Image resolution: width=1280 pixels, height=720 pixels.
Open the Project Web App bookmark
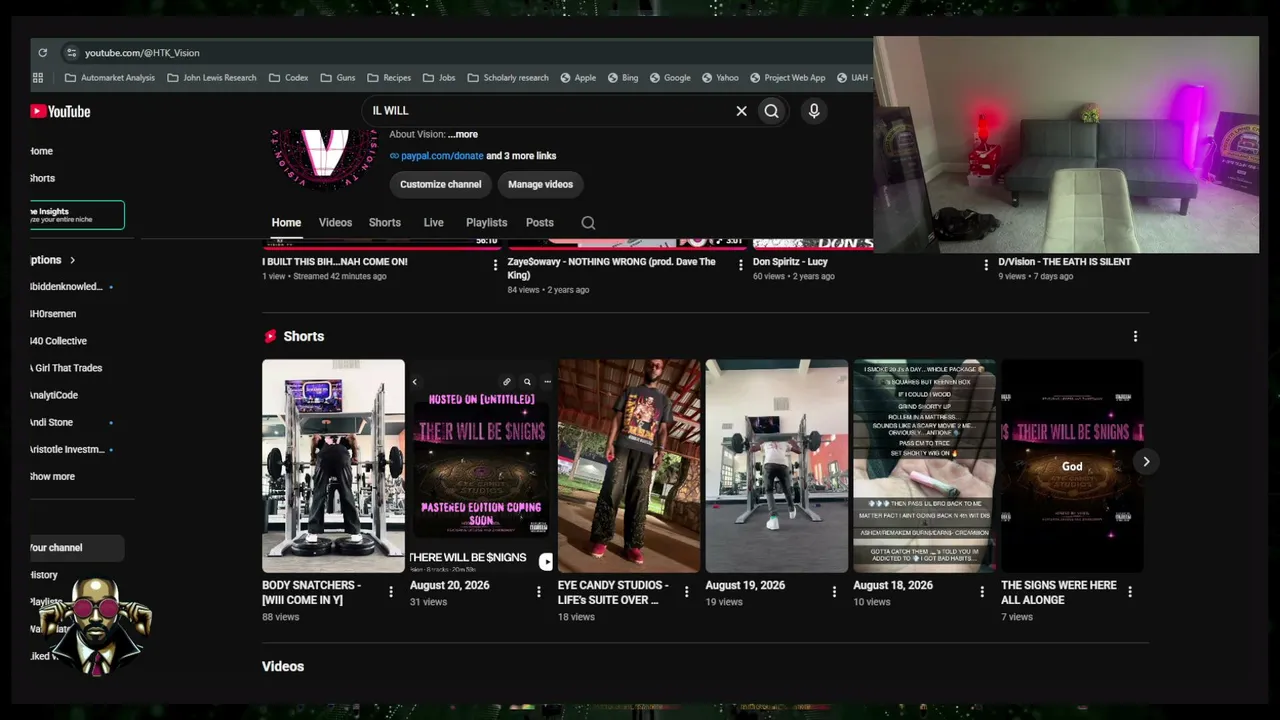[x=787, y=78]
